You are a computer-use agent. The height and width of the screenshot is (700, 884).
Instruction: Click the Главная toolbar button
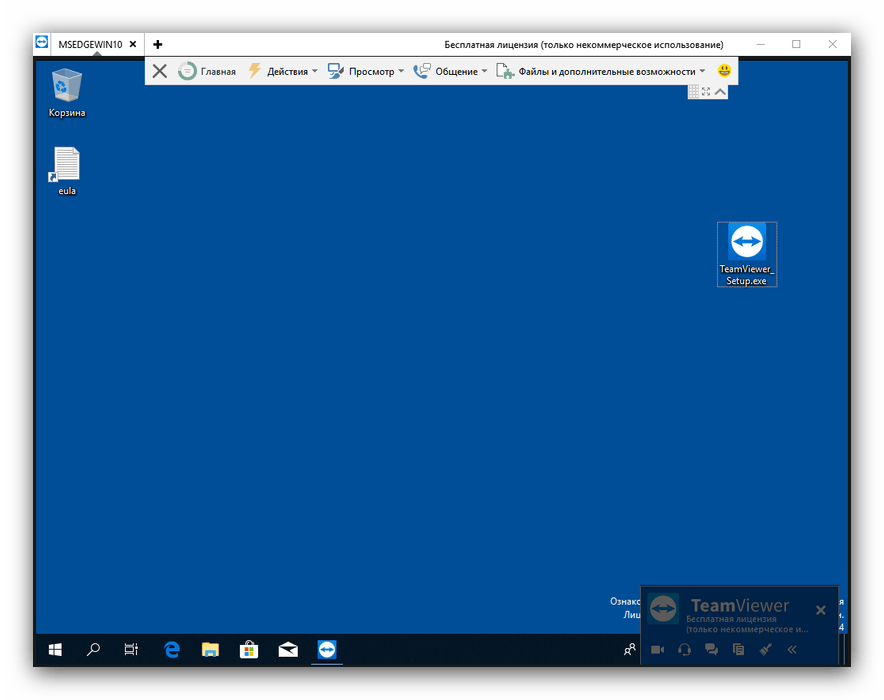pyautogui.click(x=207, y=72)
